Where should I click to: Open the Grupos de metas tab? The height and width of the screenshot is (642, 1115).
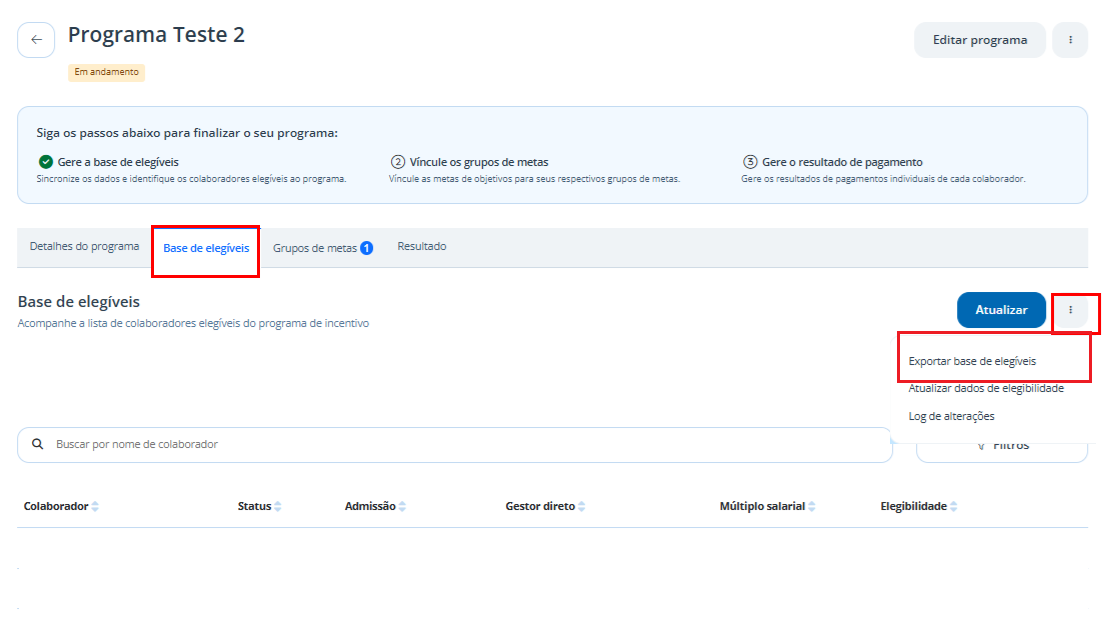[x=323, y=248]
